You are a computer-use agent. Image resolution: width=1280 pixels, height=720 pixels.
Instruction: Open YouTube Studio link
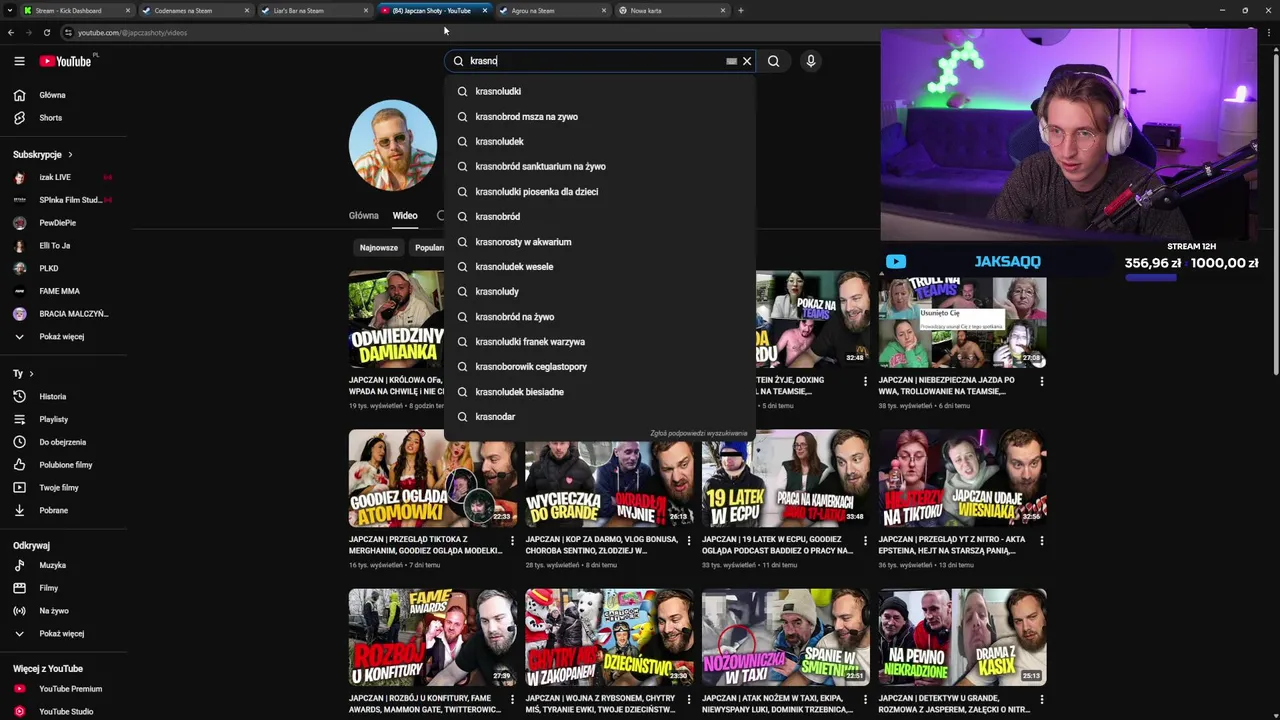coord(64,712)
